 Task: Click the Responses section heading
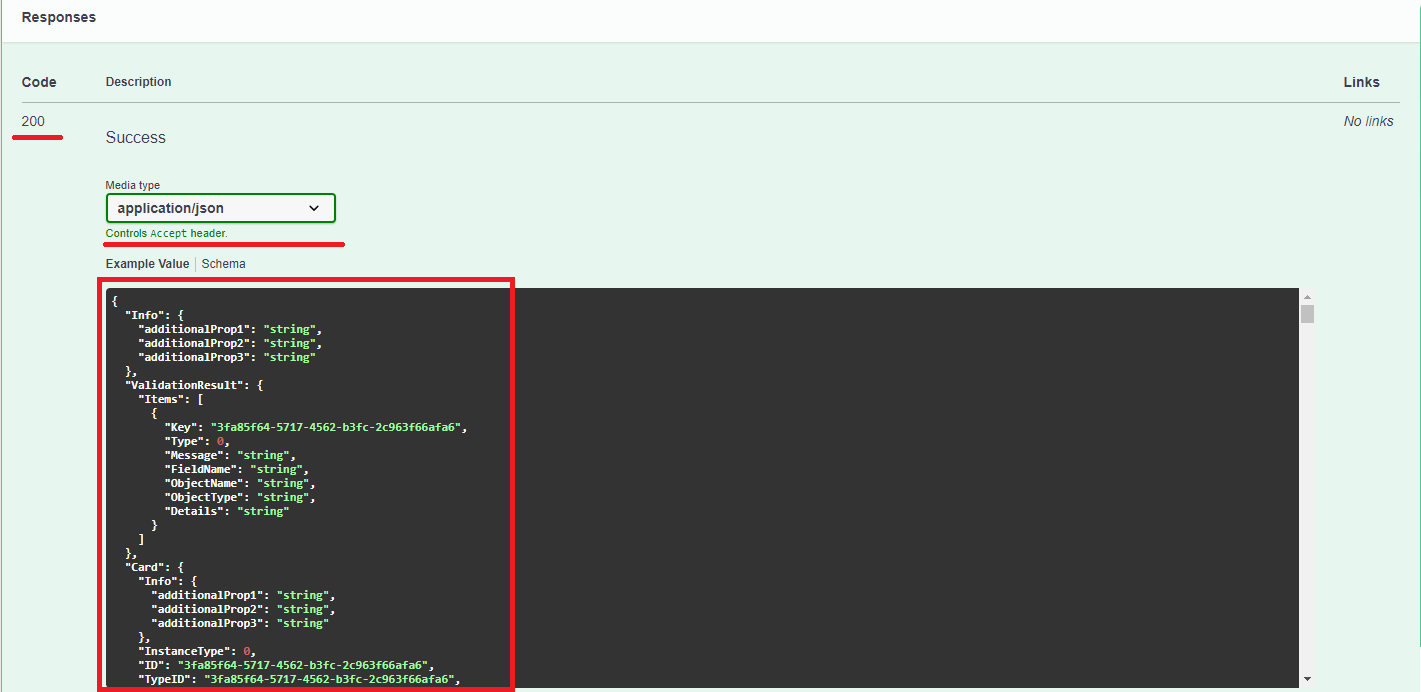coord(59,17)
